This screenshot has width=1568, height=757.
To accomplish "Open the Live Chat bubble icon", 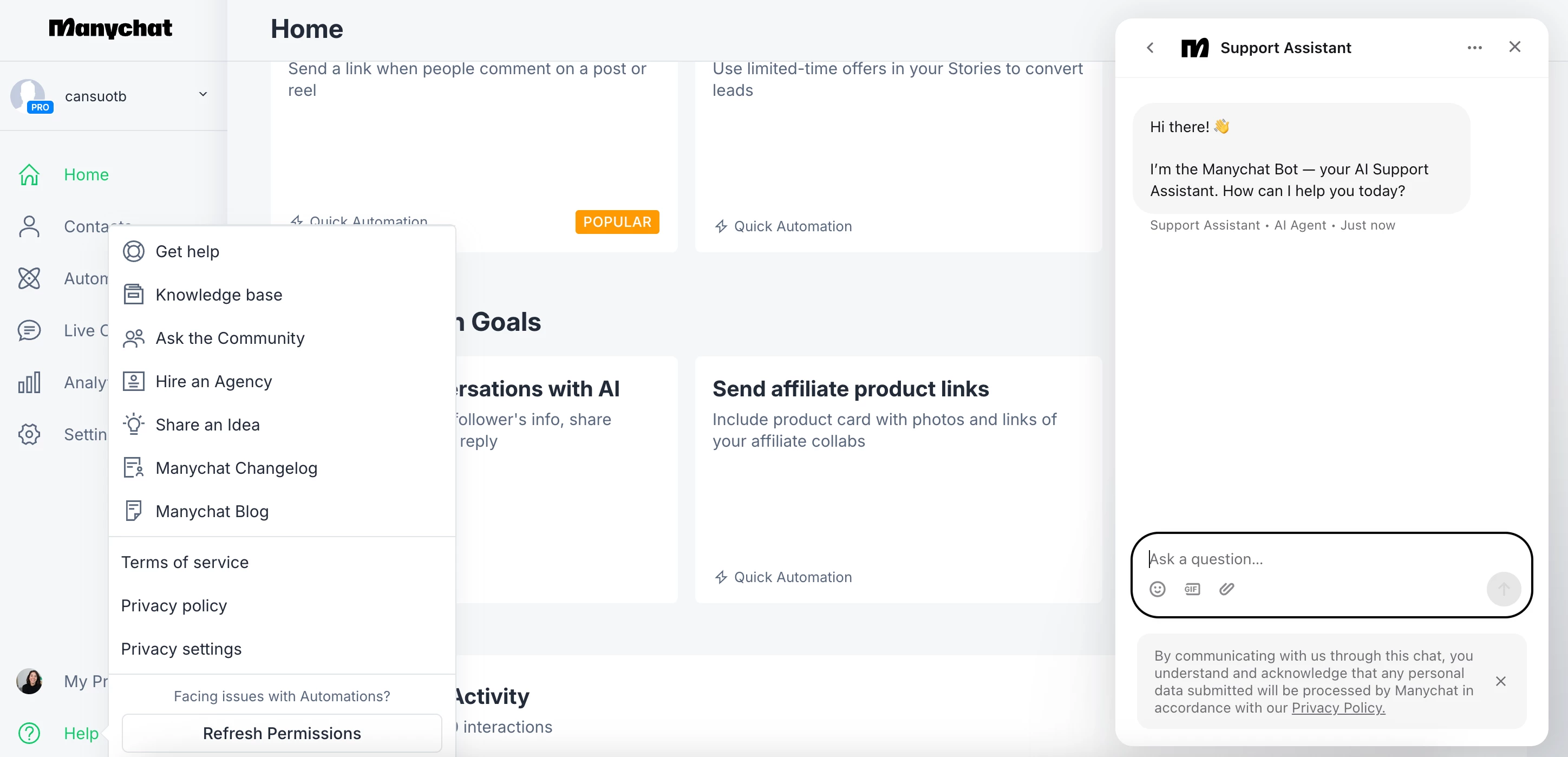I will [29, 330].
